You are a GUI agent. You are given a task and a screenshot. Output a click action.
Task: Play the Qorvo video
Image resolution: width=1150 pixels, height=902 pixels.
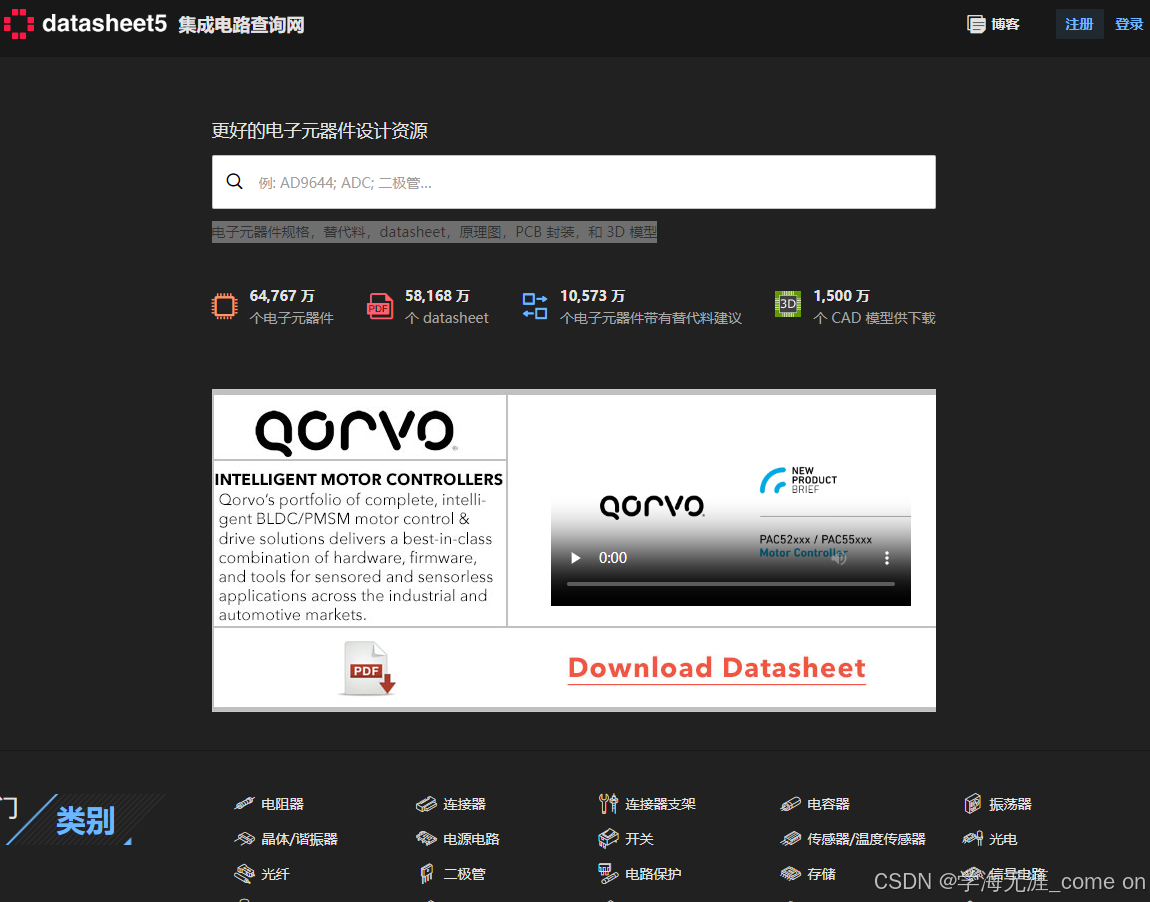(x=576, y=558)
